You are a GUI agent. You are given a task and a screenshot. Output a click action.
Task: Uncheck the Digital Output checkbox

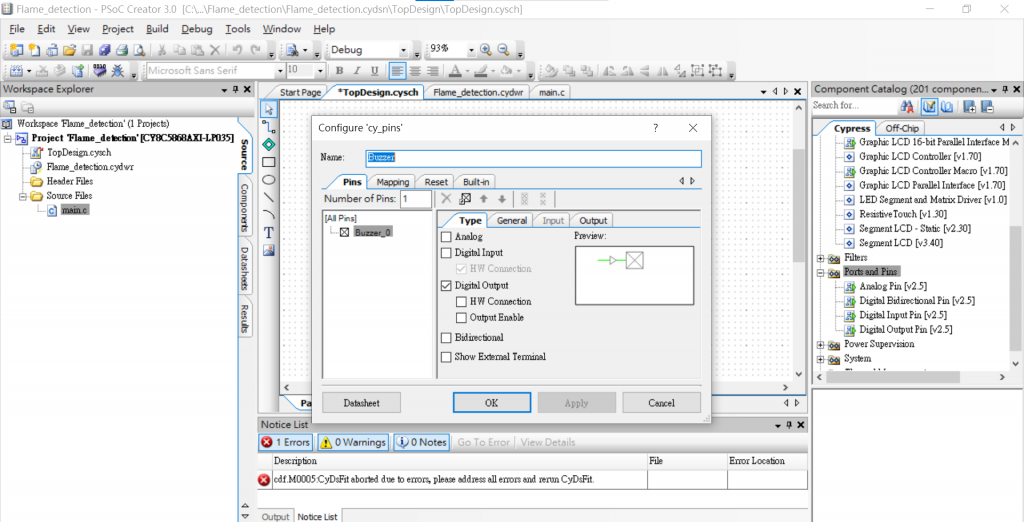point(446,285)
